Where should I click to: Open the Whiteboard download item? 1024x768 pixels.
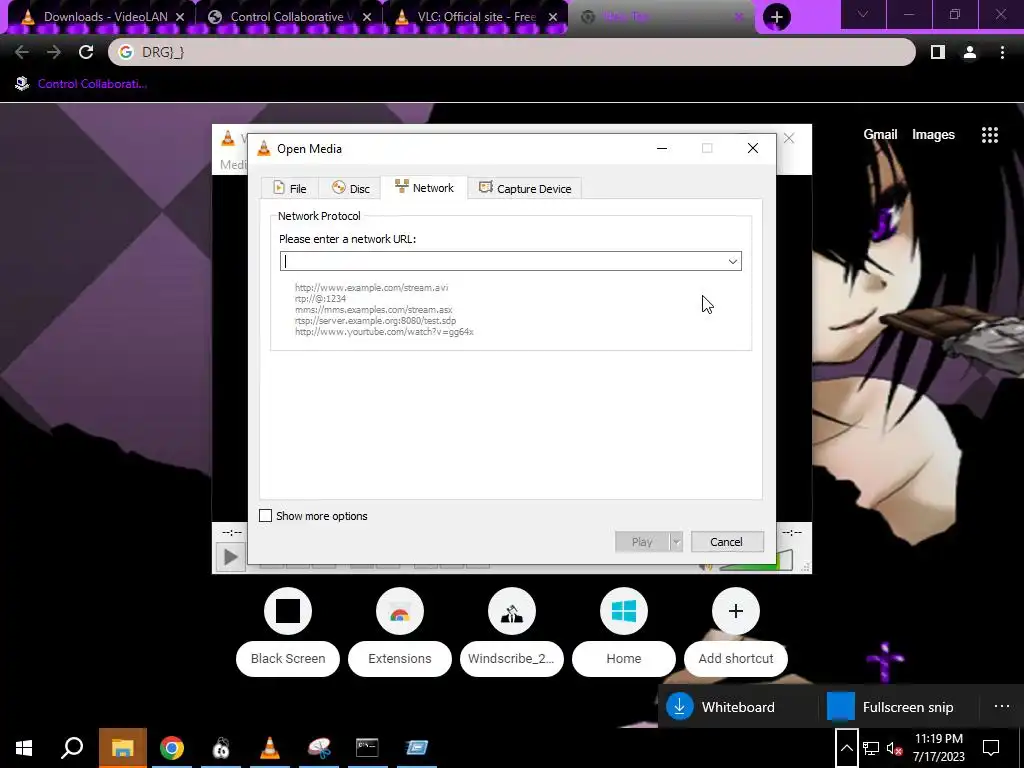click(737, 707)
